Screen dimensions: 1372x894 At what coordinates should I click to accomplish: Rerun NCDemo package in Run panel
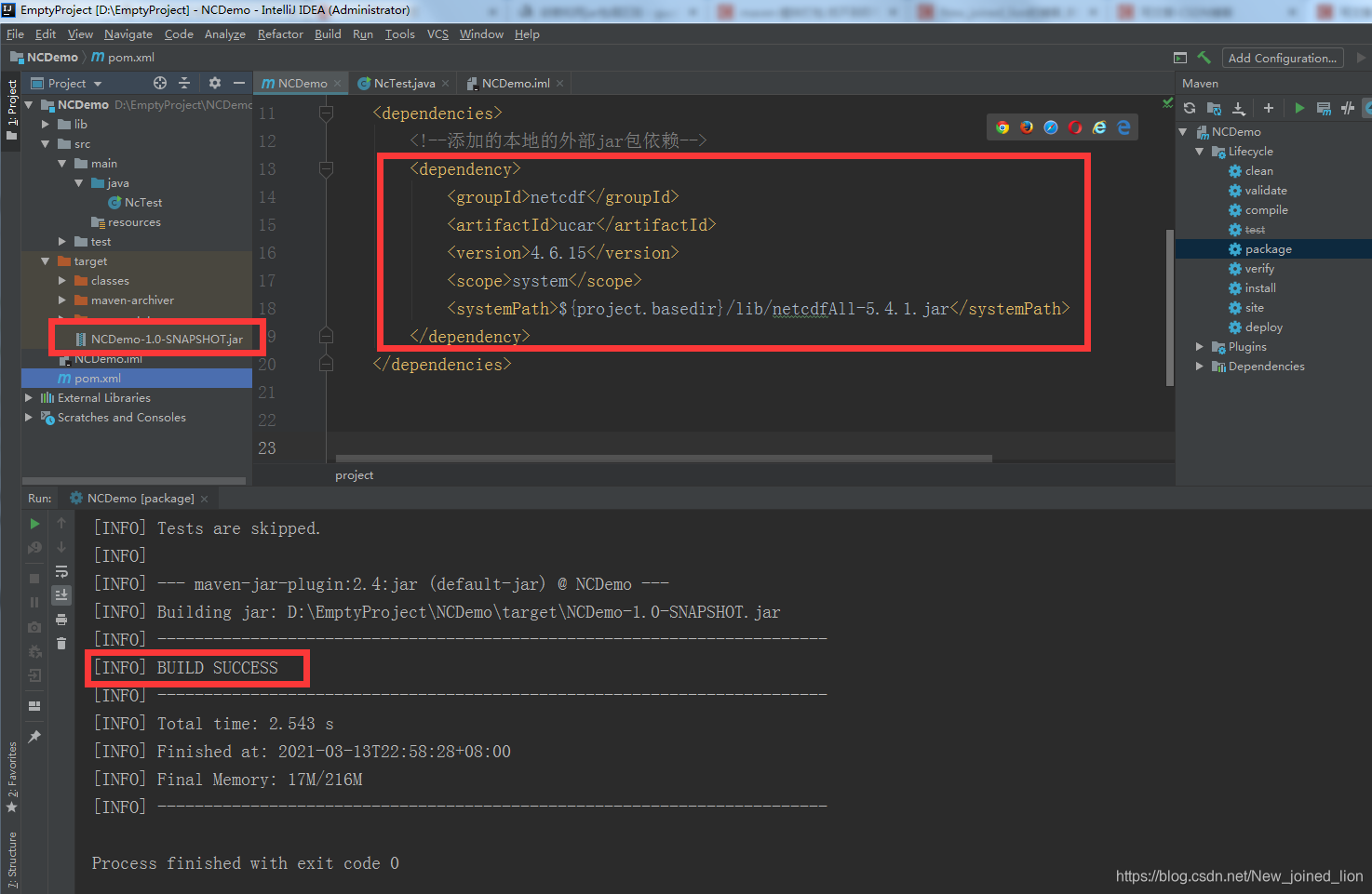click(34, 524)
